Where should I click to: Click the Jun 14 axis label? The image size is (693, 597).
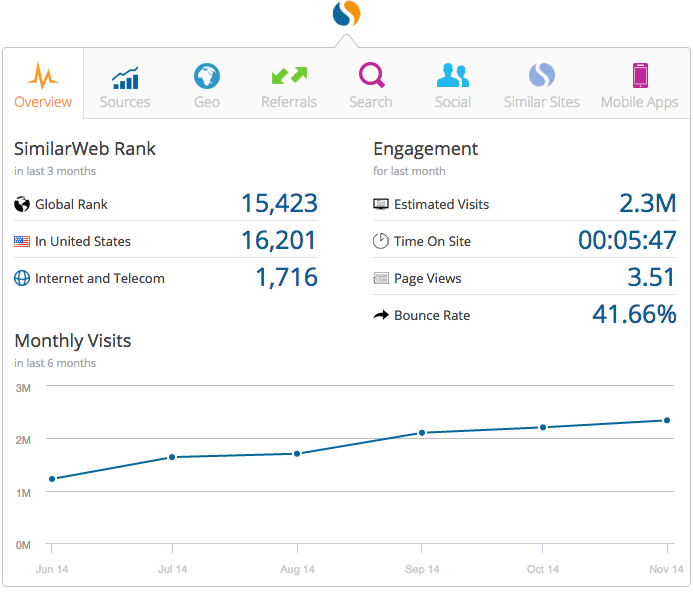point(52,569)
